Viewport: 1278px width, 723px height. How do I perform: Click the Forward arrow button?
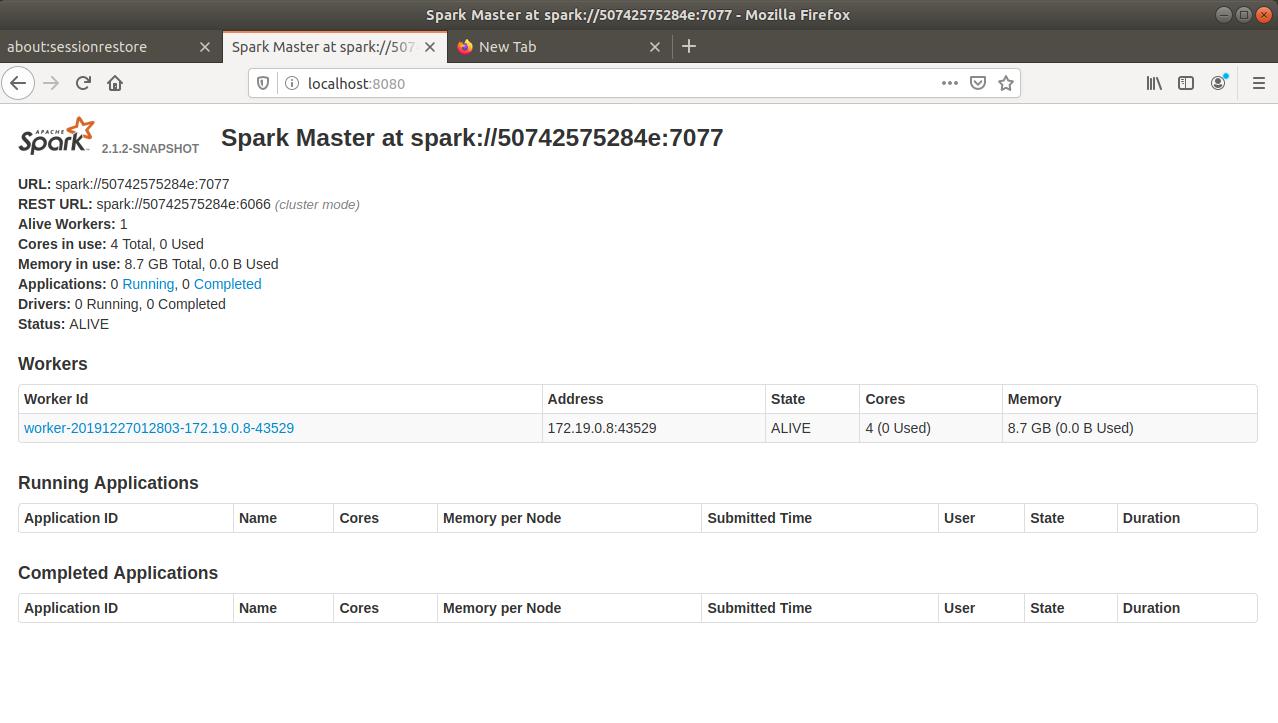(x=51, y=83)
